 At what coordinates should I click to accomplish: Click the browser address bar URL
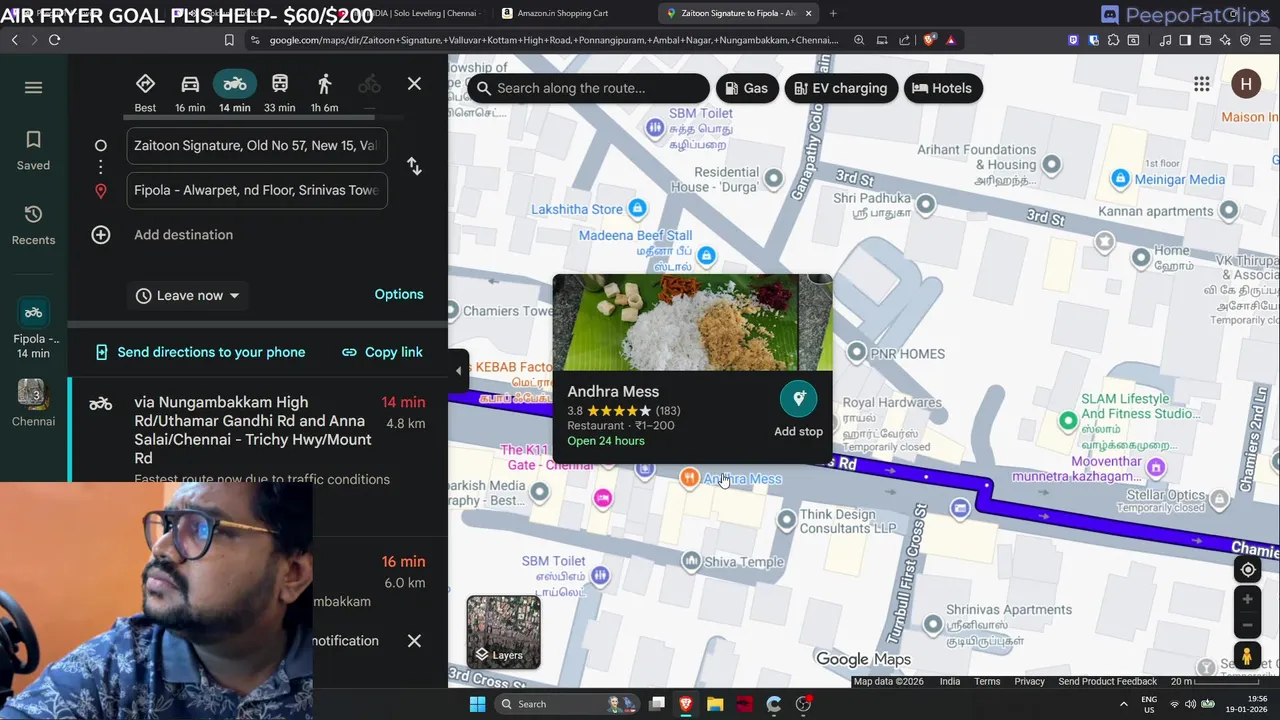553,40
